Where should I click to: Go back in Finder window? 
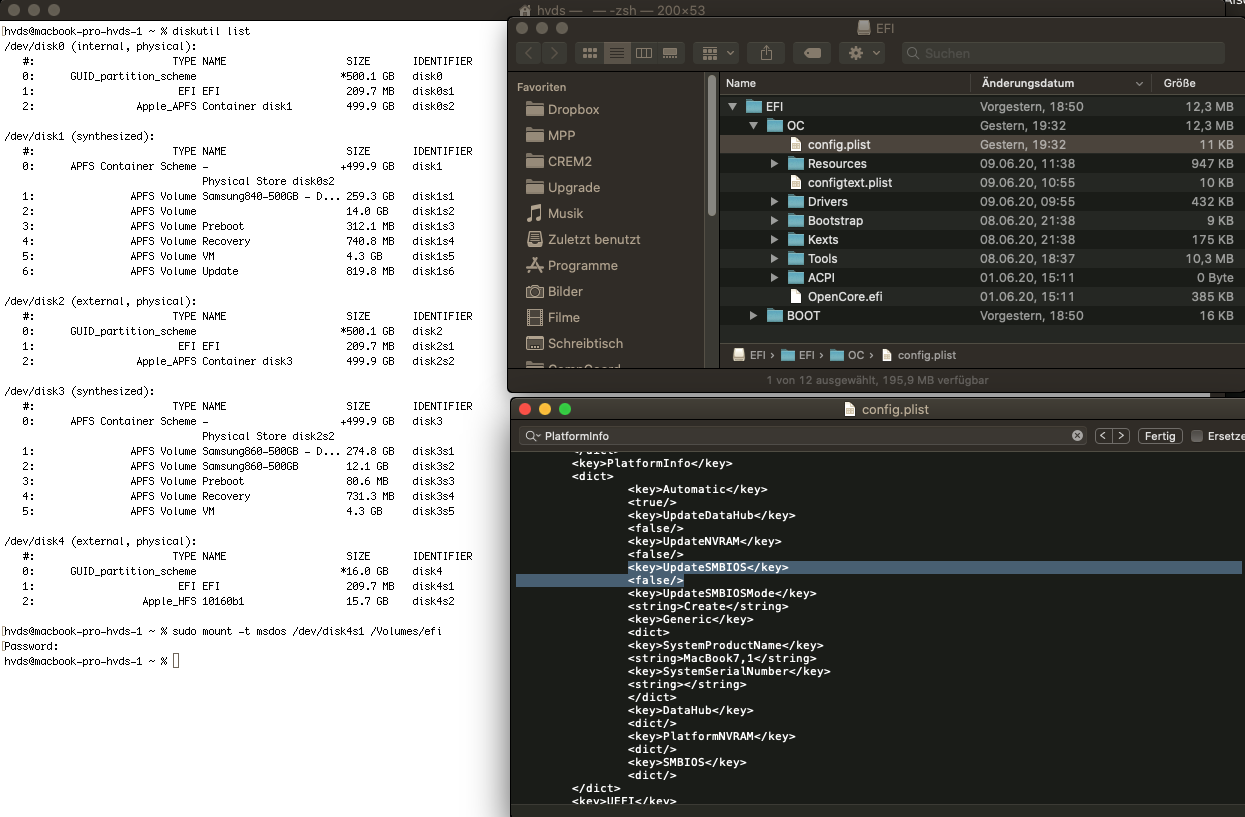529,53
